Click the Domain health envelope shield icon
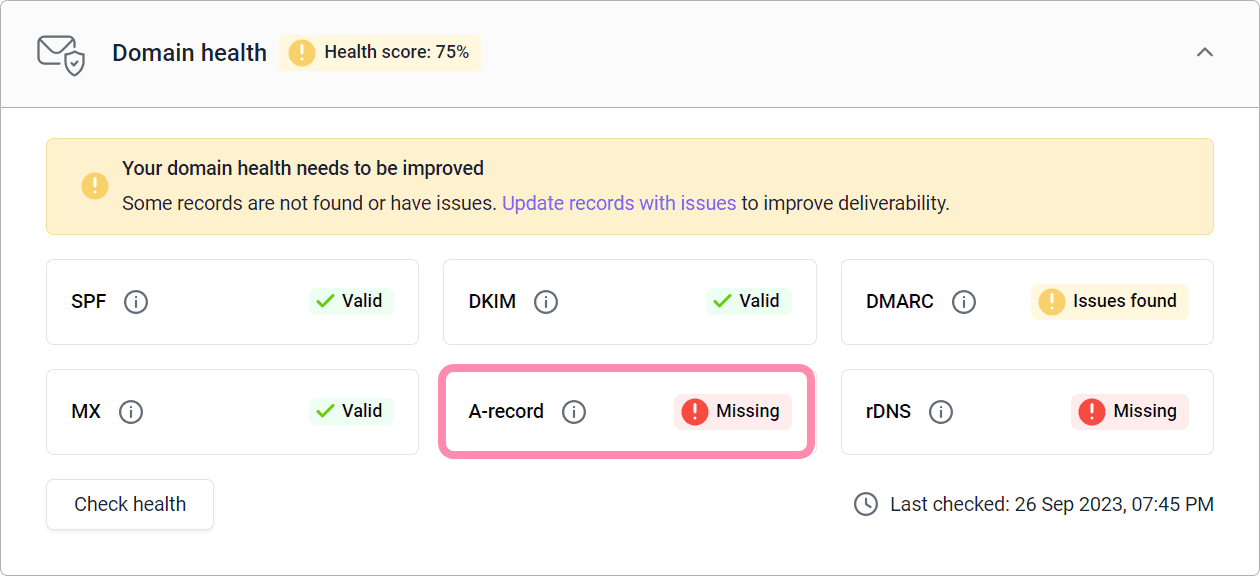Viewport: 1260px width, 576px height. (x=61, y=54)
